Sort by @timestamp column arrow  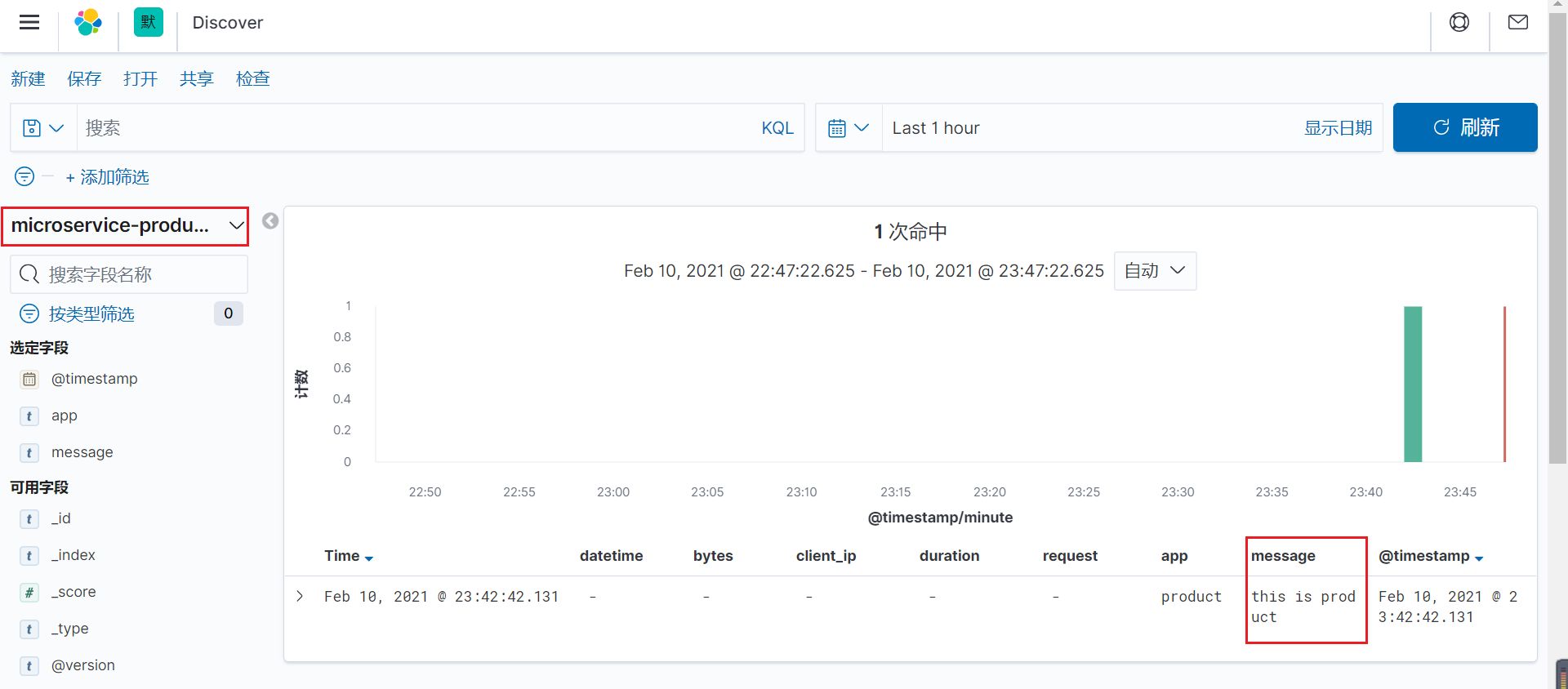[x=1479, y=558]
